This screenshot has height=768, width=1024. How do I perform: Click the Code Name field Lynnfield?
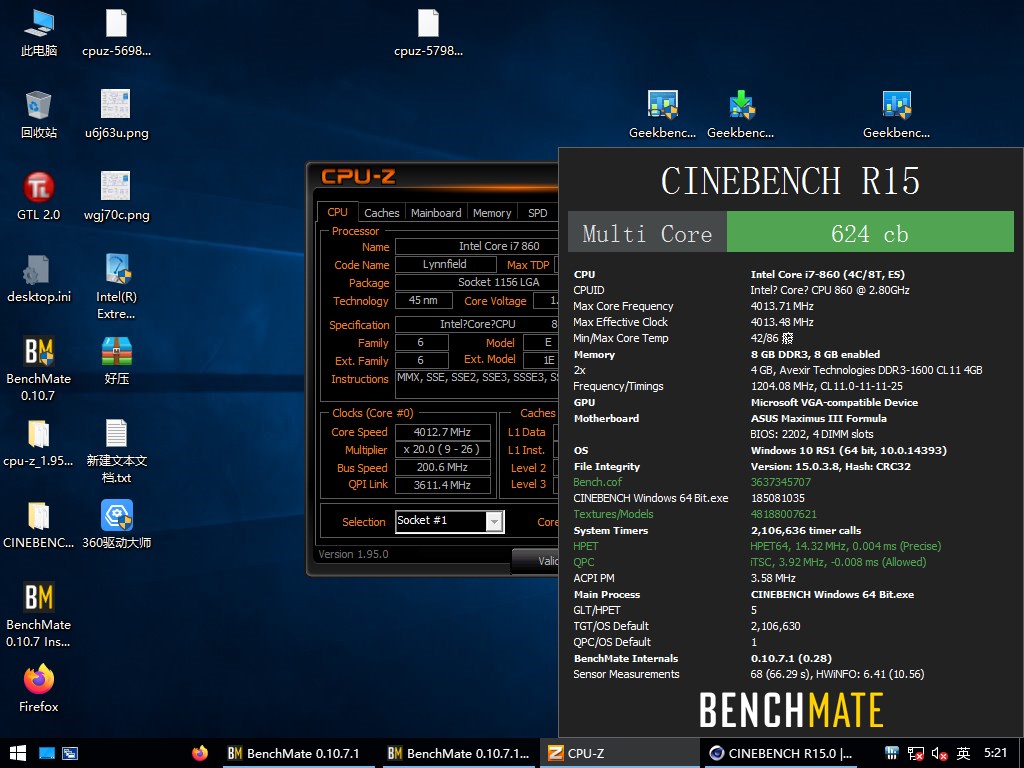pyautogui.click(x=445, y=264)
